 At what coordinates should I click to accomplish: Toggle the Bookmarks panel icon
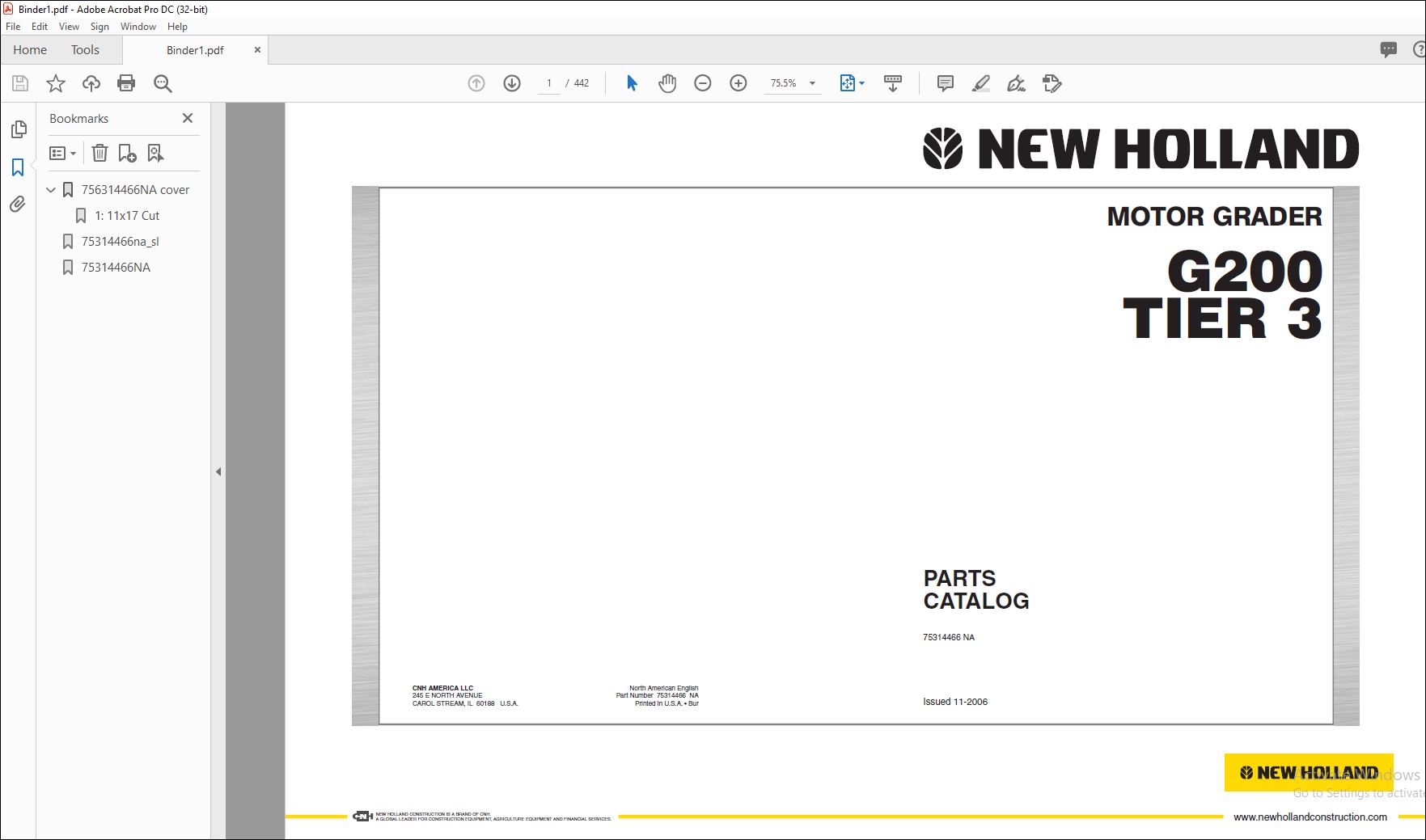click(x=18, y=167)
